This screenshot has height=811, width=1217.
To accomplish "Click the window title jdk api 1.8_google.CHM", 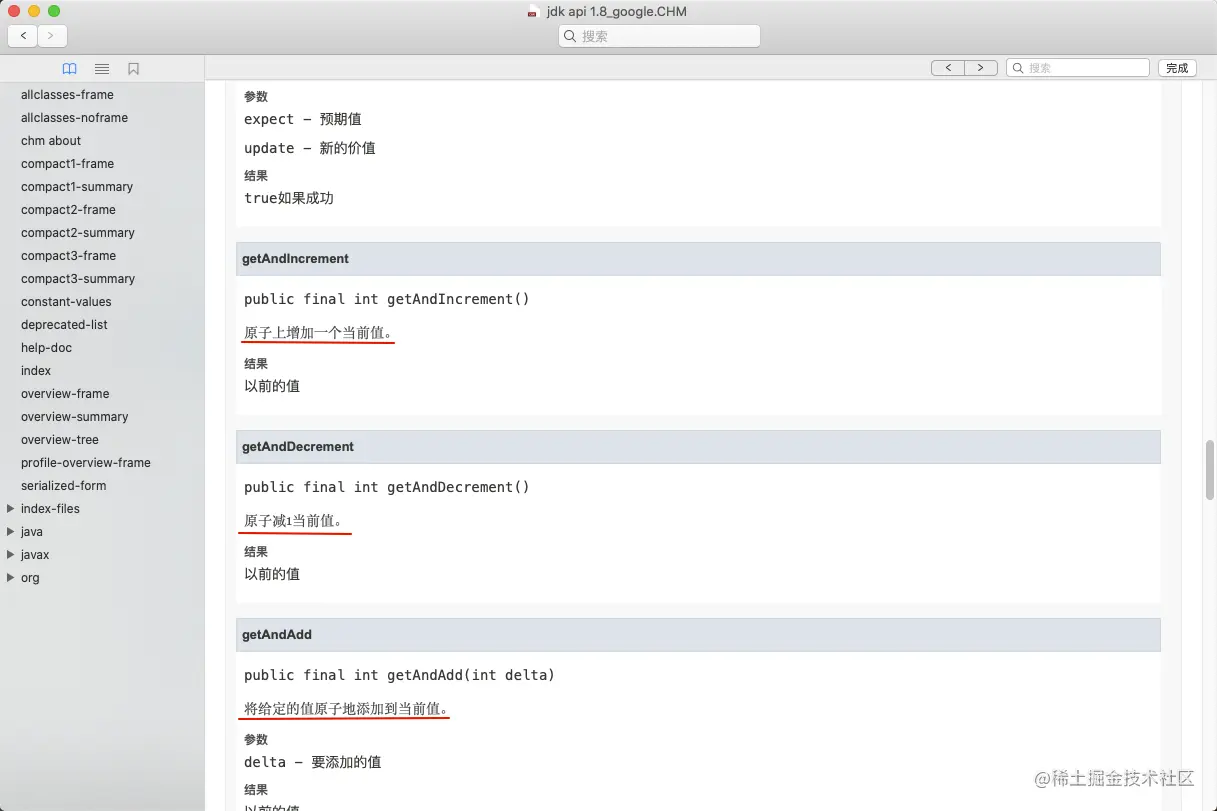I will pos(617,12).
